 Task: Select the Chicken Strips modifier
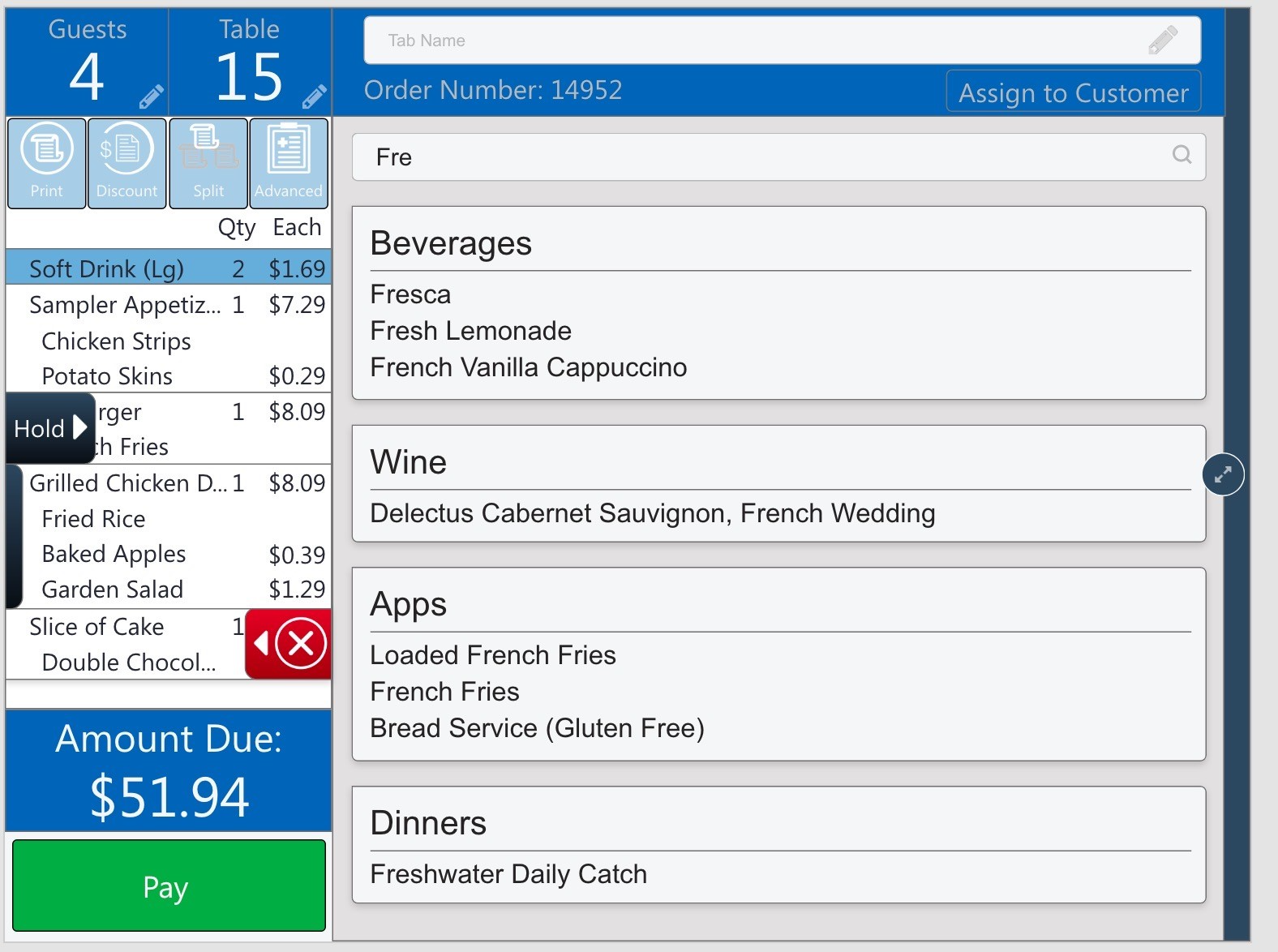coord(116,341)
